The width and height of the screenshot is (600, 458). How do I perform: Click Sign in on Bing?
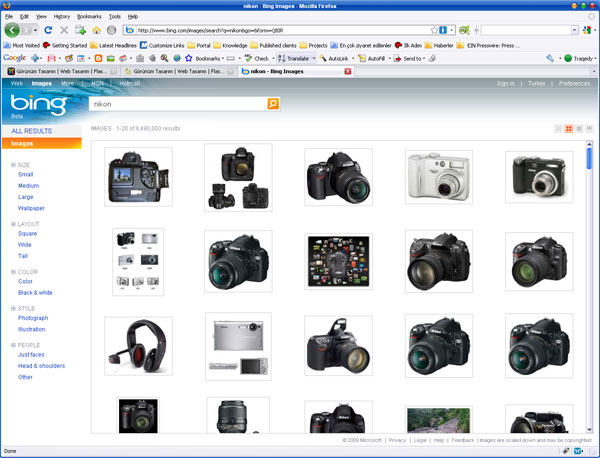tap(505, 83)
